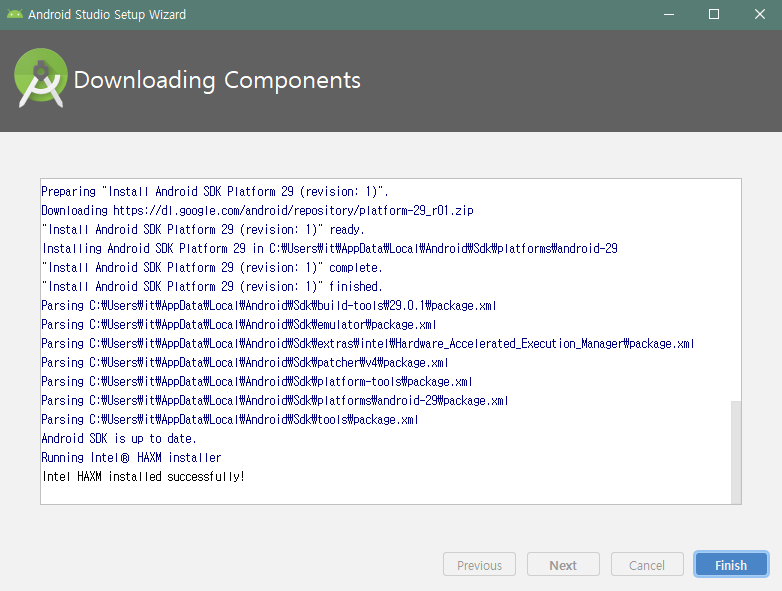Image resolution: width=782 pixels, height=591 pixels.
Task: Minimize the Setup Wizard window
Action: pos(669,14)
